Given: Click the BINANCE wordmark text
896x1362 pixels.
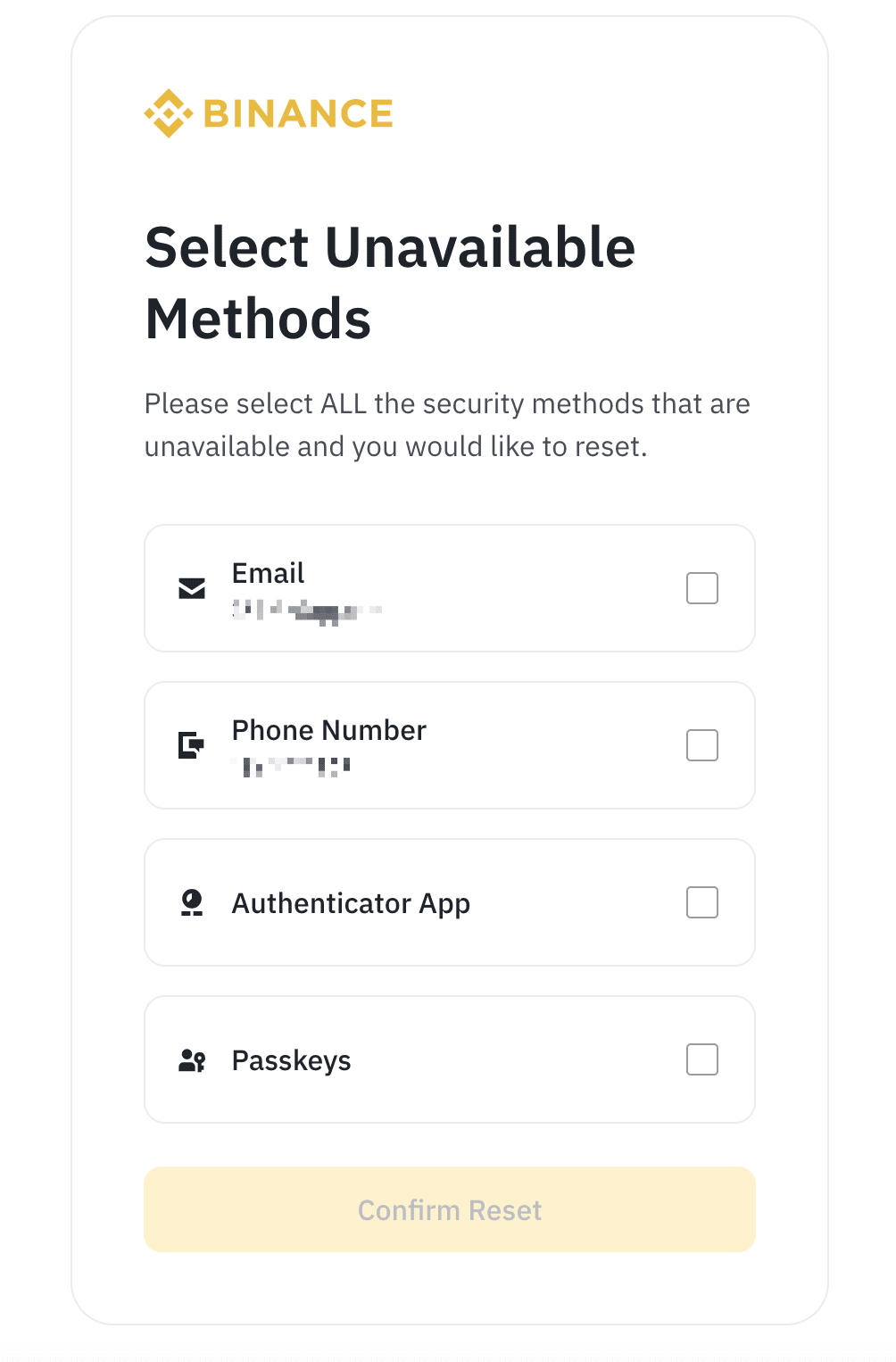Looking at the screenshot, I should [x=298, y=114].
